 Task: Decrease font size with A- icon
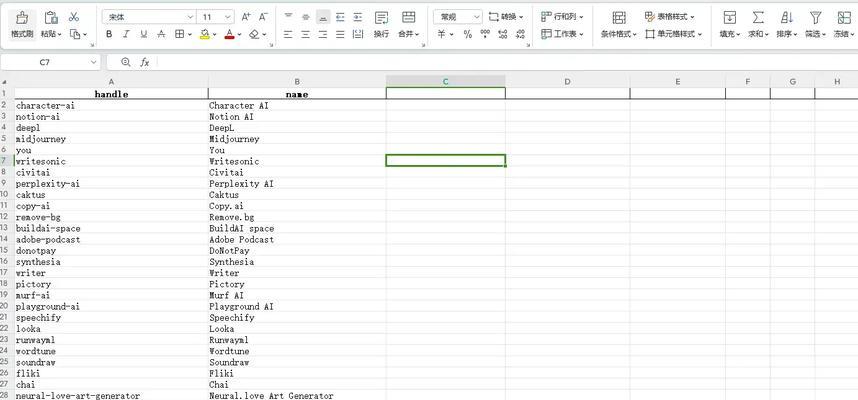pos(263,17)
